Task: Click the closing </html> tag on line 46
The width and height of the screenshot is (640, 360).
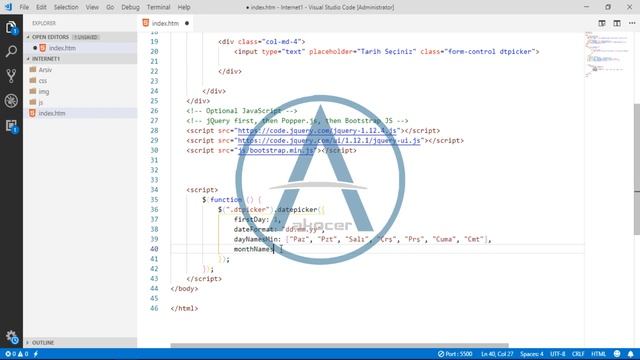Action: click(184, 308)
